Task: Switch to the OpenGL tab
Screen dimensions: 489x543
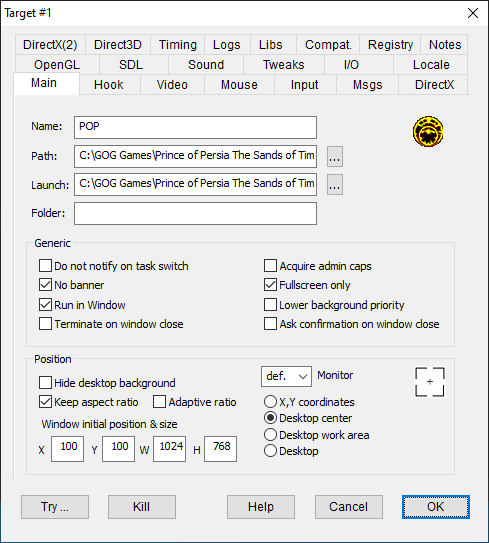Action: (x=57, y=65)
